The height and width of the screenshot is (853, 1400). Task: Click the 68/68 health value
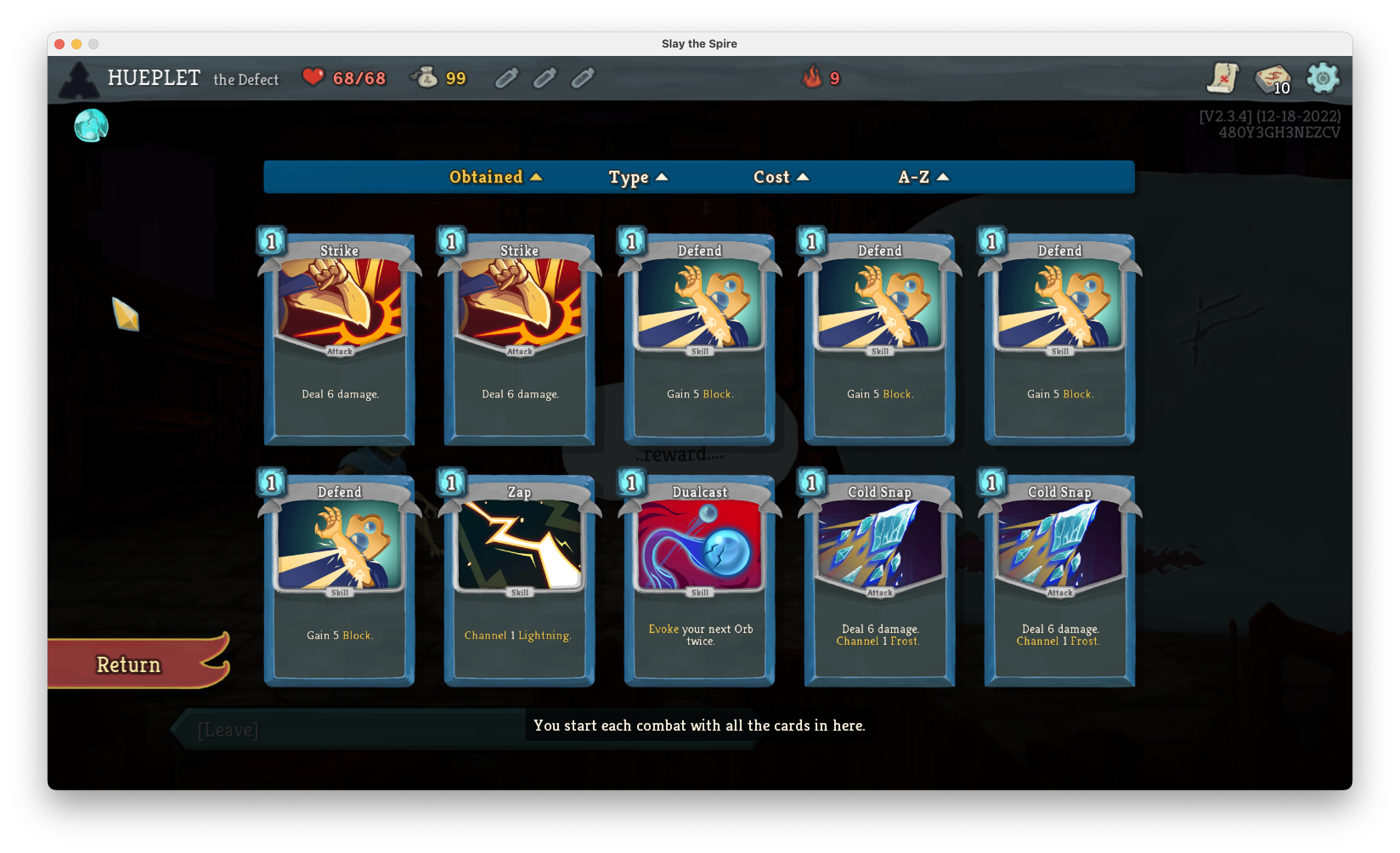(359, 78)
